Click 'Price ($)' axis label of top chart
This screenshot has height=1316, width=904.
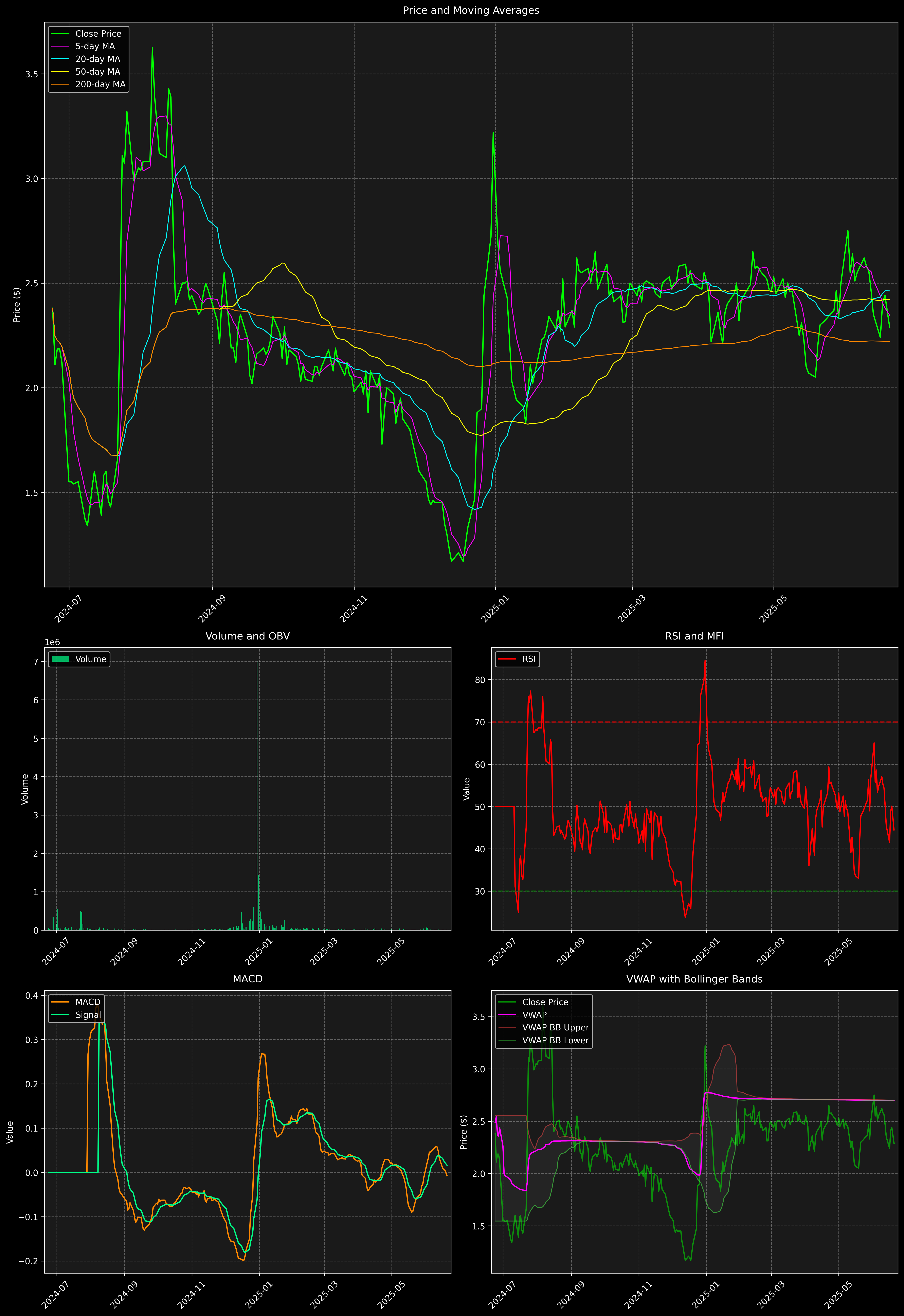[x=17, y=305]
